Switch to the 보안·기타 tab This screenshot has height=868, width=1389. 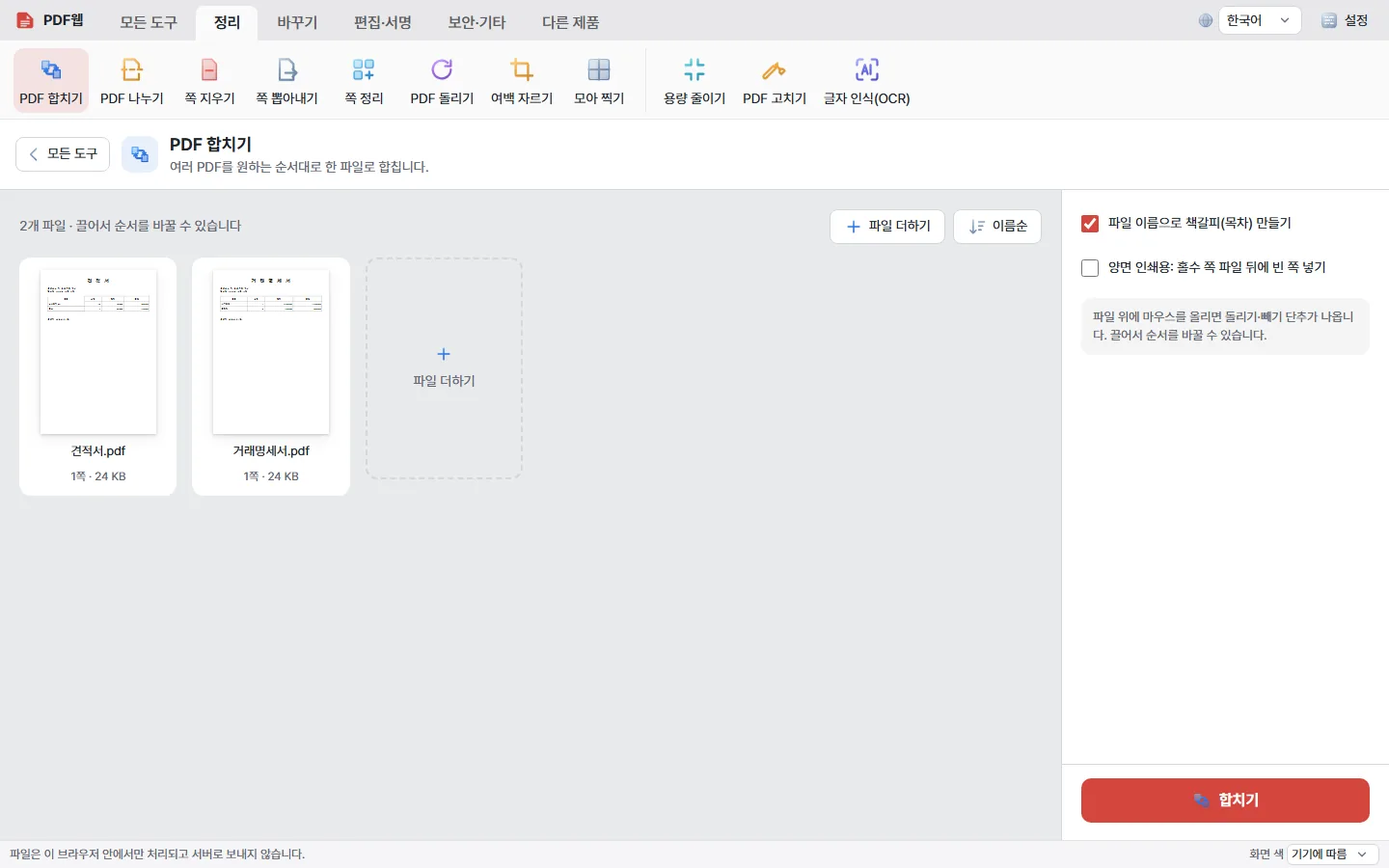pyautogui.click(x=477, y=22)
